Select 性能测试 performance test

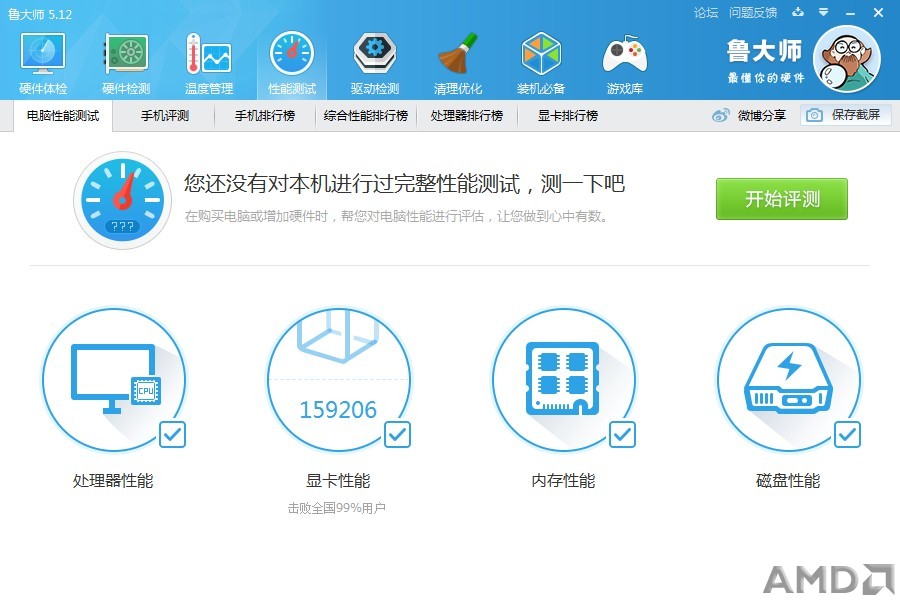click(292, 64)
